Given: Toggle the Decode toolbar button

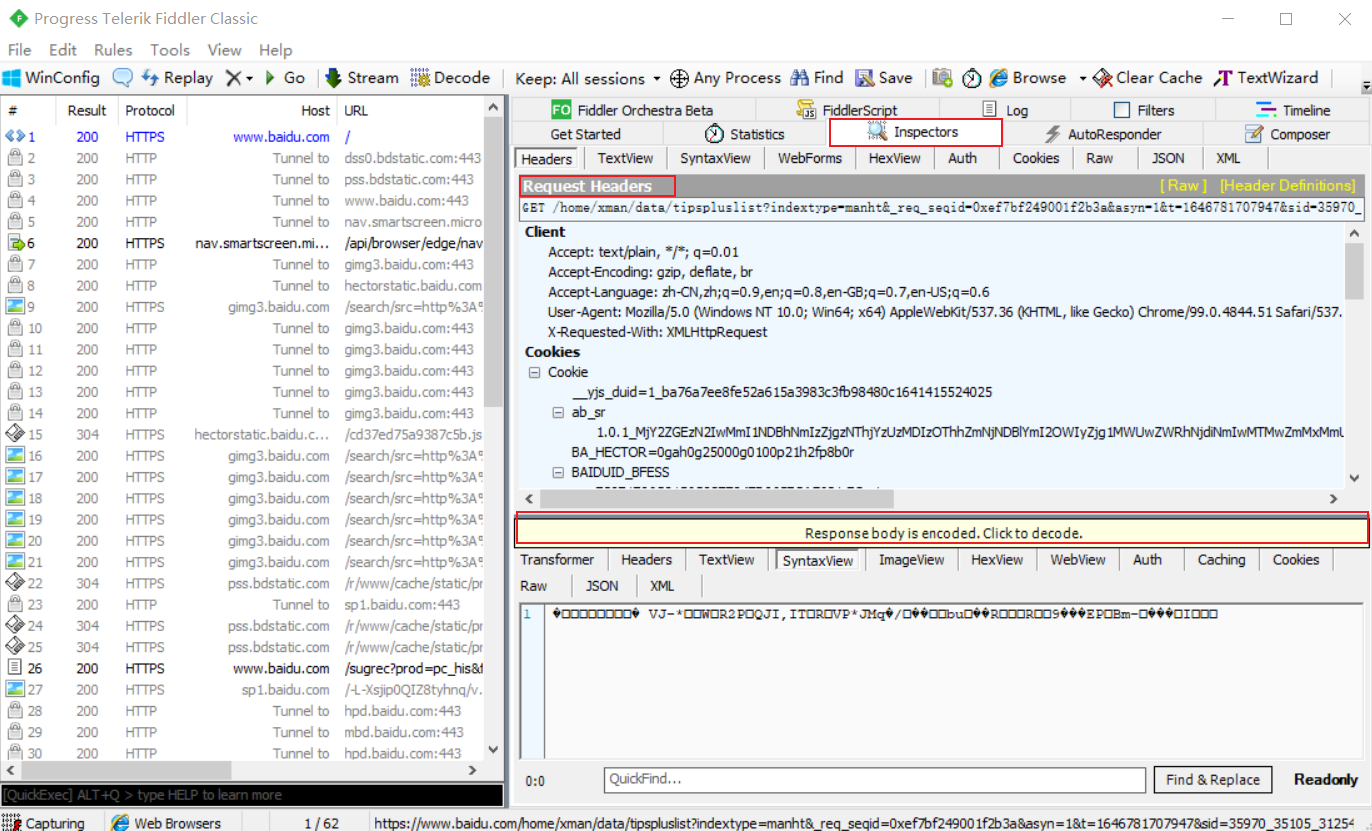Looking at the screenshot, I should pos(450,78).
